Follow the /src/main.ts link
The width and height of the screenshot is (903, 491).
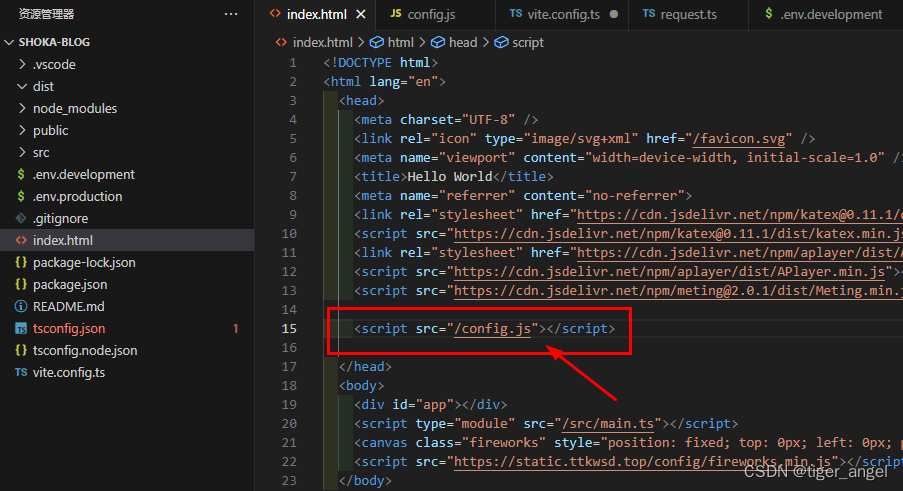[x=608, y=424]
